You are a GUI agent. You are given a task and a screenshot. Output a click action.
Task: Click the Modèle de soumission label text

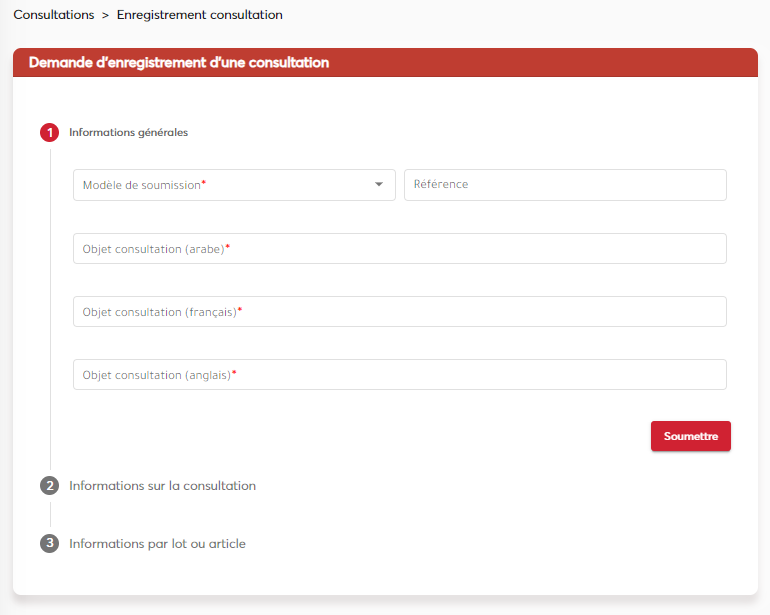click(x=142, y=185)
